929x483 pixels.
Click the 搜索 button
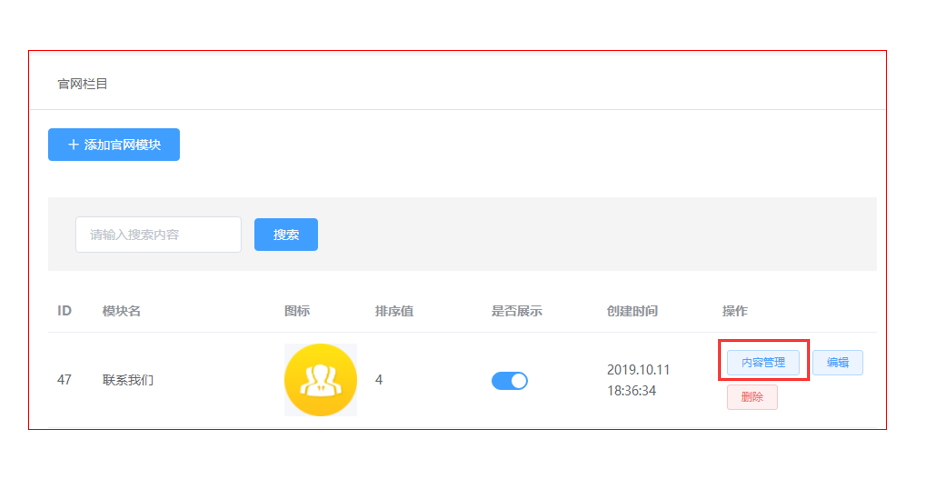pyautogui.click(x=286, y=235)
